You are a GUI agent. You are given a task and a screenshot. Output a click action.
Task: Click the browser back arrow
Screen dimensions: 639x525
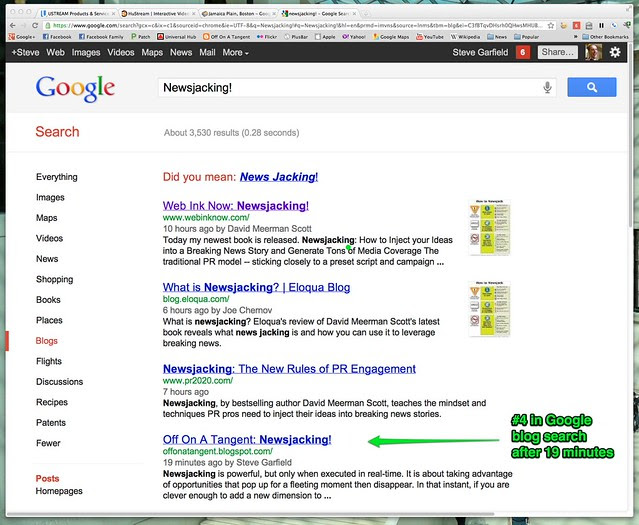(x=12, y=25)
